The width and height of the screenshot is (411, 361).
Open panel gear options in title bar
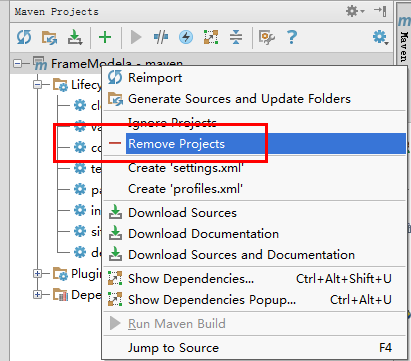(x=355, y=11)
